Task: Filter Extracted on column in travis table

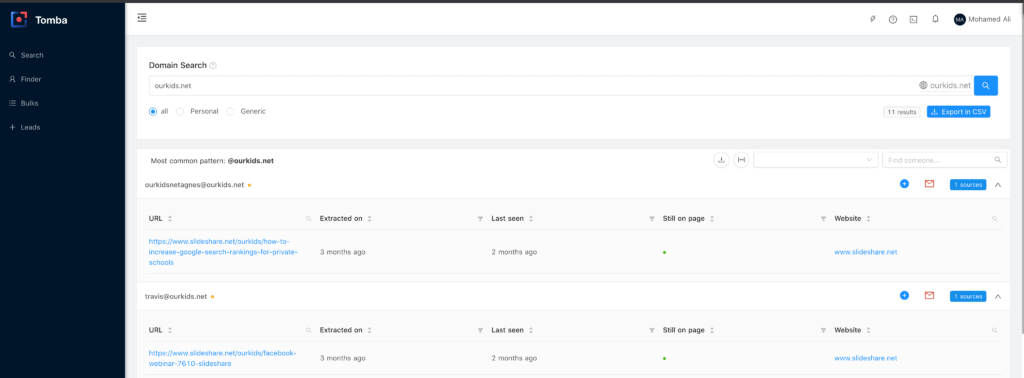Action: pos(480,330)
